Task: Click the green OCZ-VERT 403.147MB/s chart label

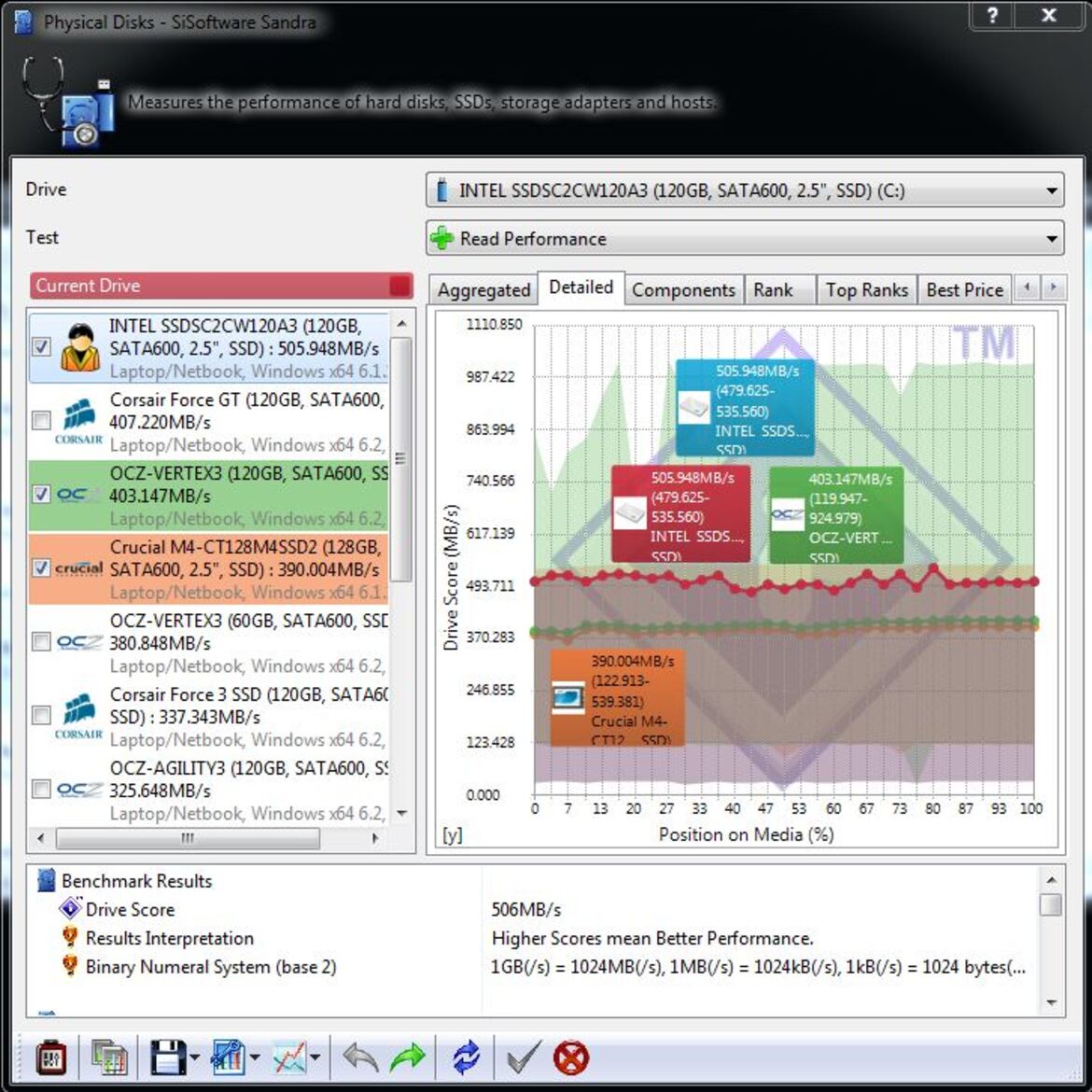Action: [x=836, y=515]
